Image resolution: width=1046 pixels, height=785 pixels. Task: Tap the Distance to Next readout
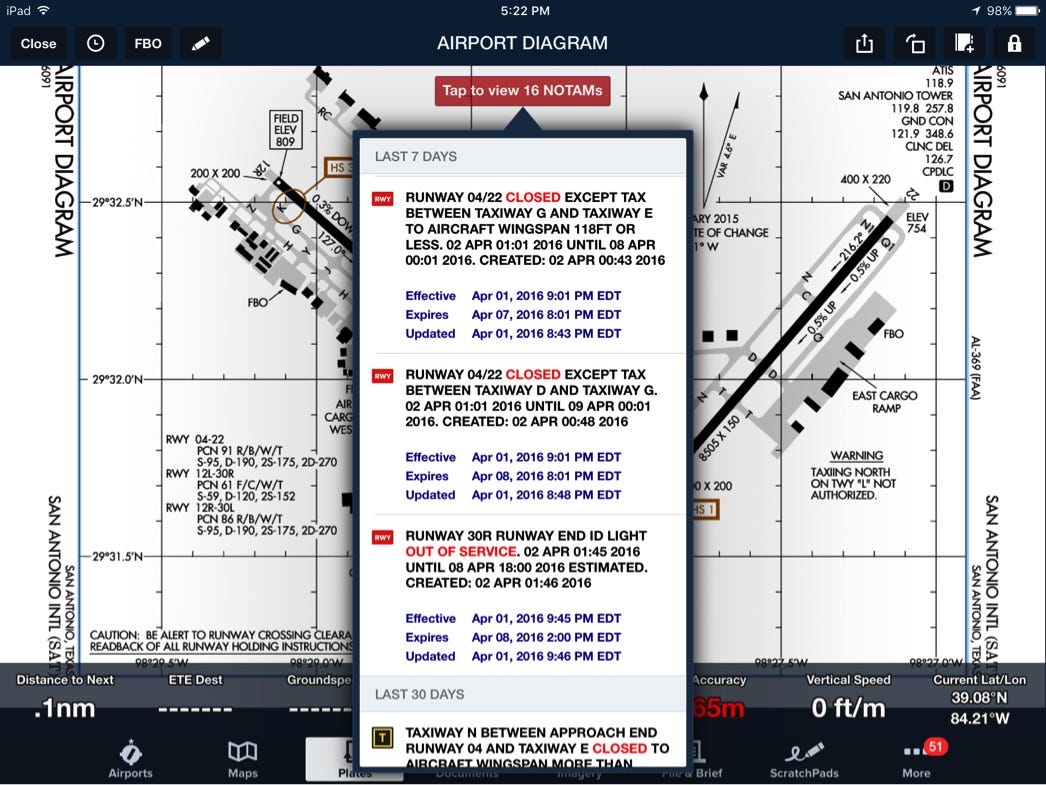[65, 698]
